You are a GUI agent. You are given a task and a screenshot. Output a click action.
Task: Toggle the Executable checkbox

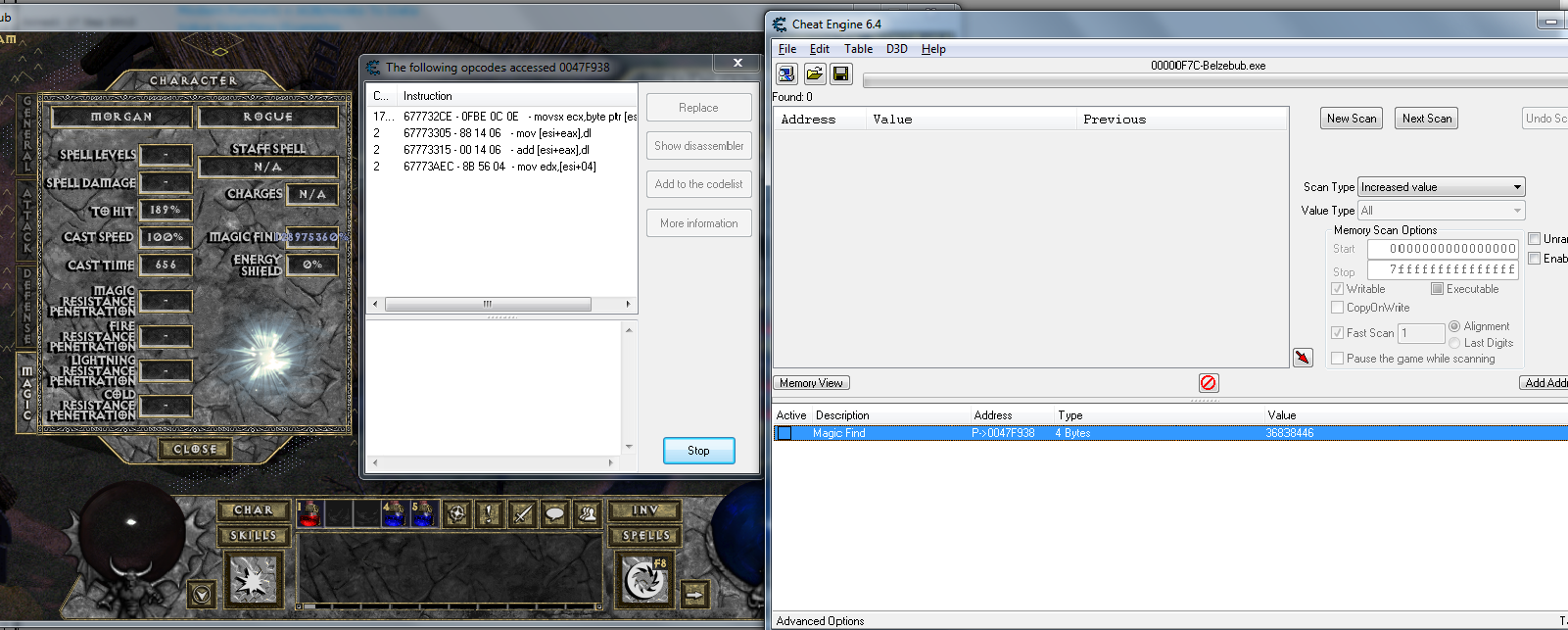tap(1437, 289)
